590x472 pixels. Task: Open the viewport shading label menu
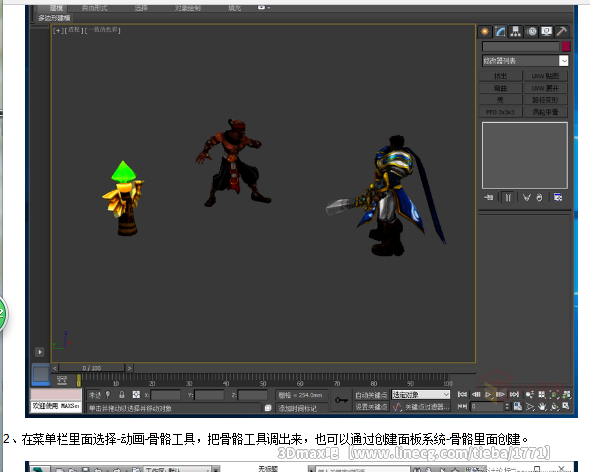pos(102,30)
